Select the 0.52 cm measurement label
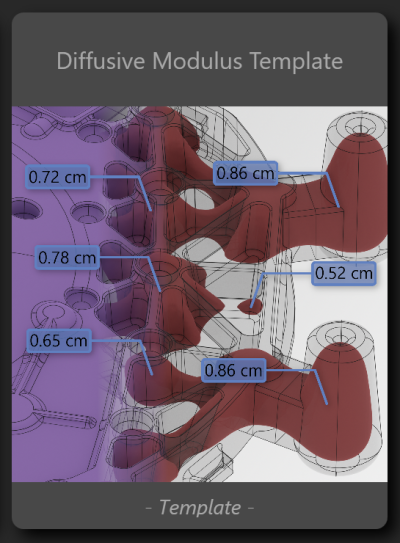The width and height of the screenshot is (400, 543). (344, 273)
